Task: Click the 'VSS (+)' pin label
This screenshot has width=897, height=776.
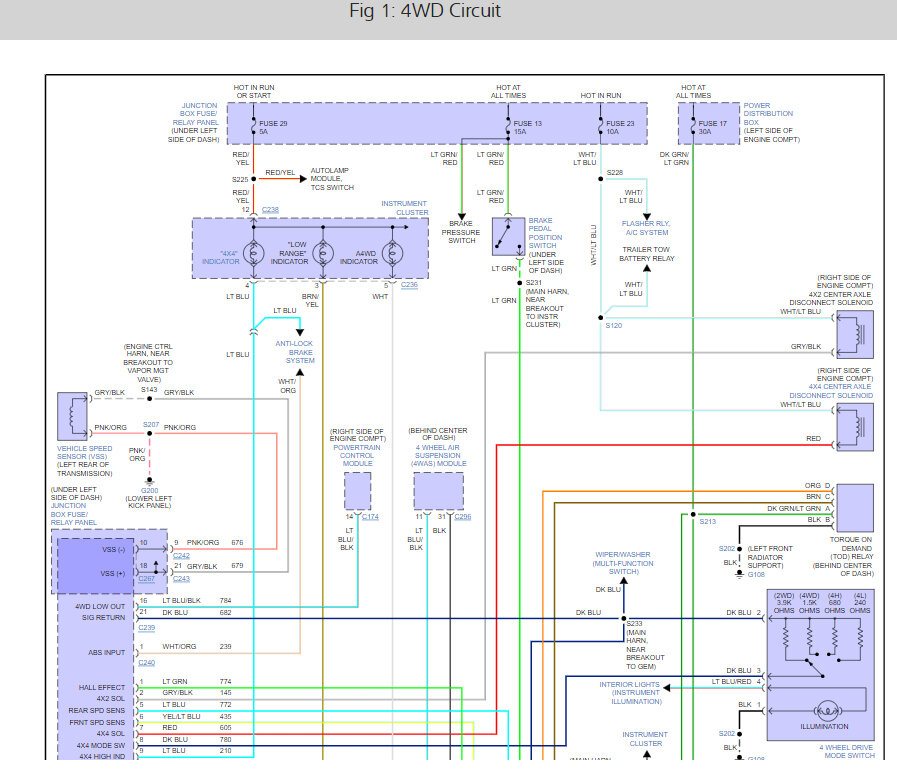Action: pyautogui.click(x=113, y=573)
